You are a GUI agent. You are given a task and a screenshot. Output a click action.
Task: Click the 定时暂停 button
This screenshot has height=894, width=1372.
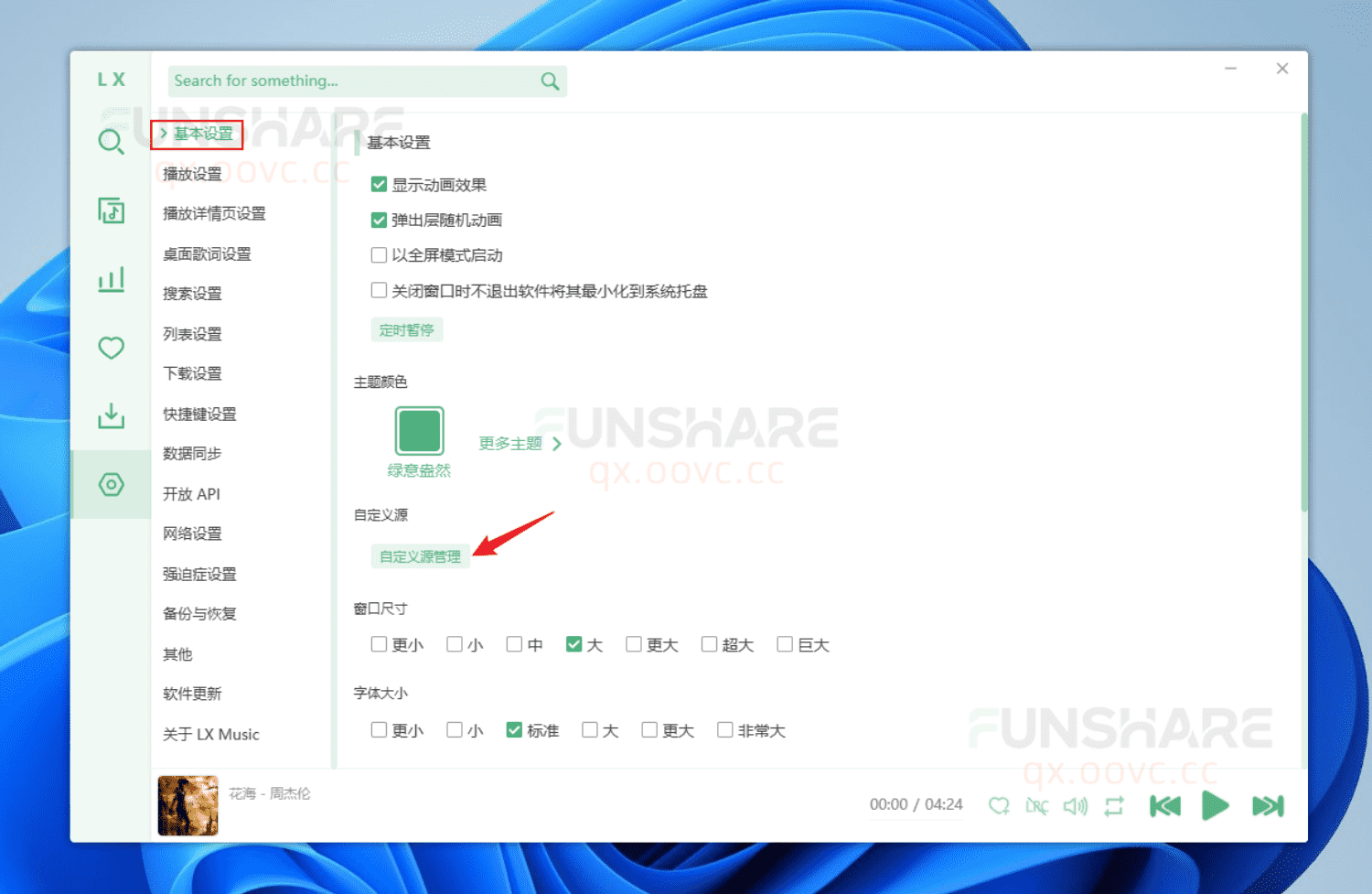pyautogui.click(x=407, y=329)
